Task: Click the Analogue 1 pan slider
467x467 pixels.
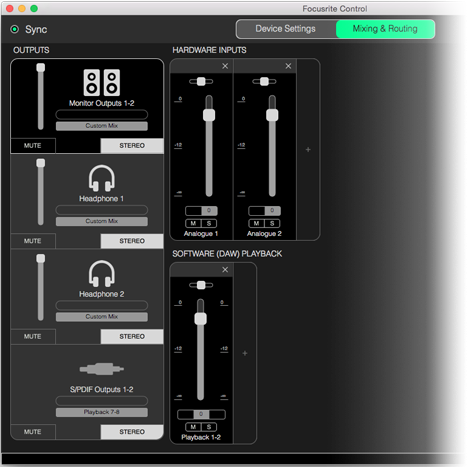Action: pos(201,82)
